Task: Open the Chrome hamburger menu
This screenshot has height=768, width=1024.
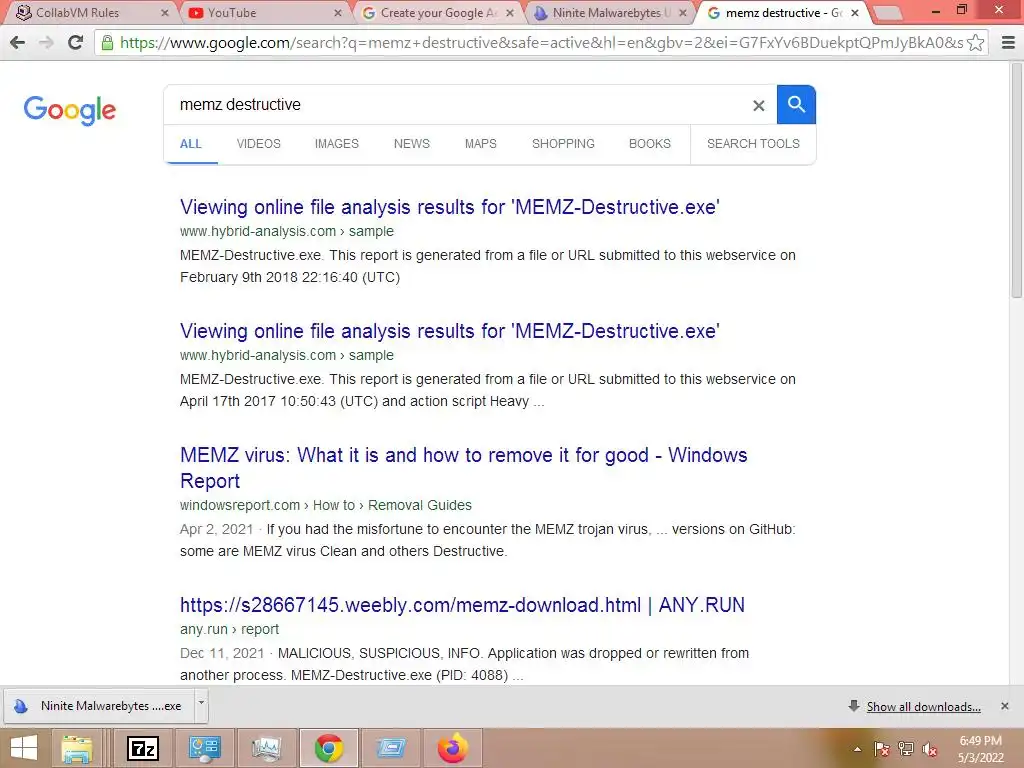Action: coord(1008,42)
